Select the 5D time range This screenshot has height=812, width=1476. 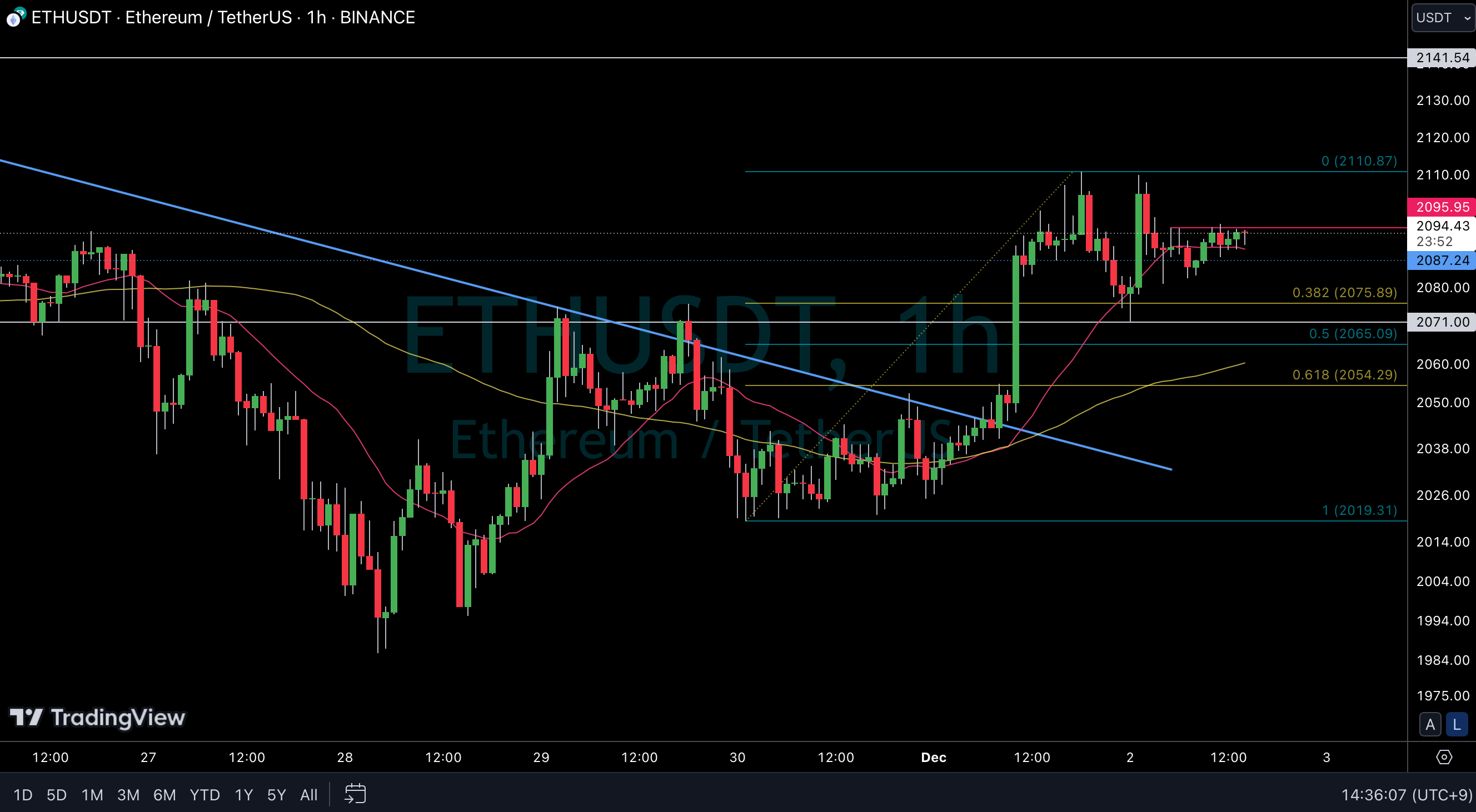(56, 795)
